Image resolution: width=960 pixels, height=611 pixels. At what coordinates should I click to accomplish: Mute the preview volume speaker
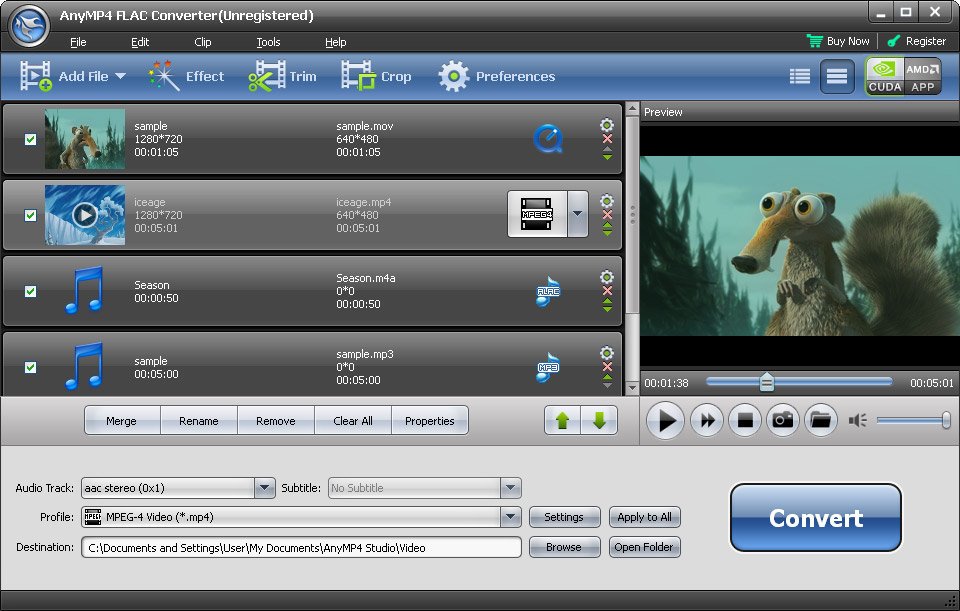[857, 420]
